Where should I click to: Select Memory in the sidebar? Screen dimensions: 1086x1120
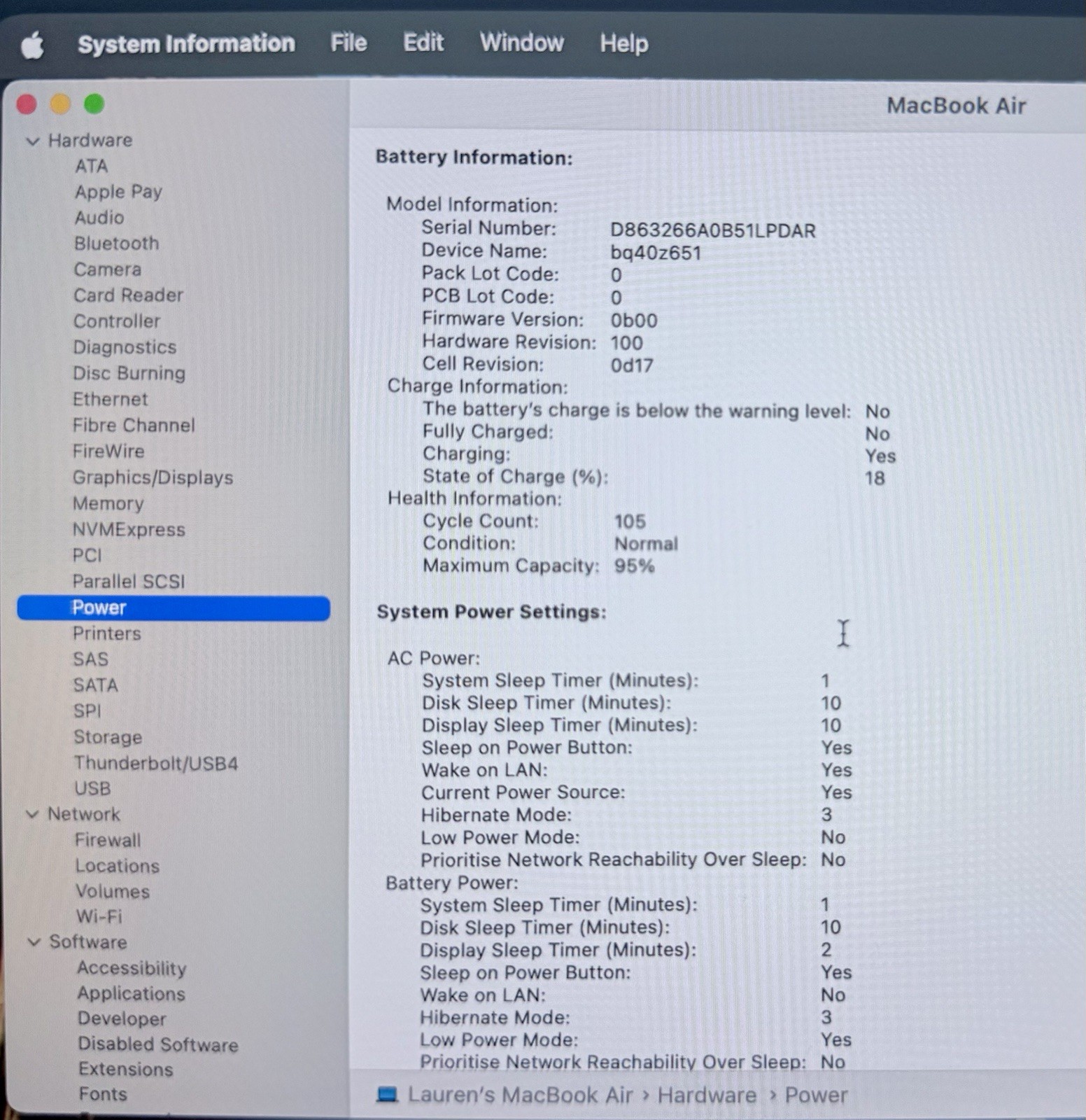tap(108, 503)
